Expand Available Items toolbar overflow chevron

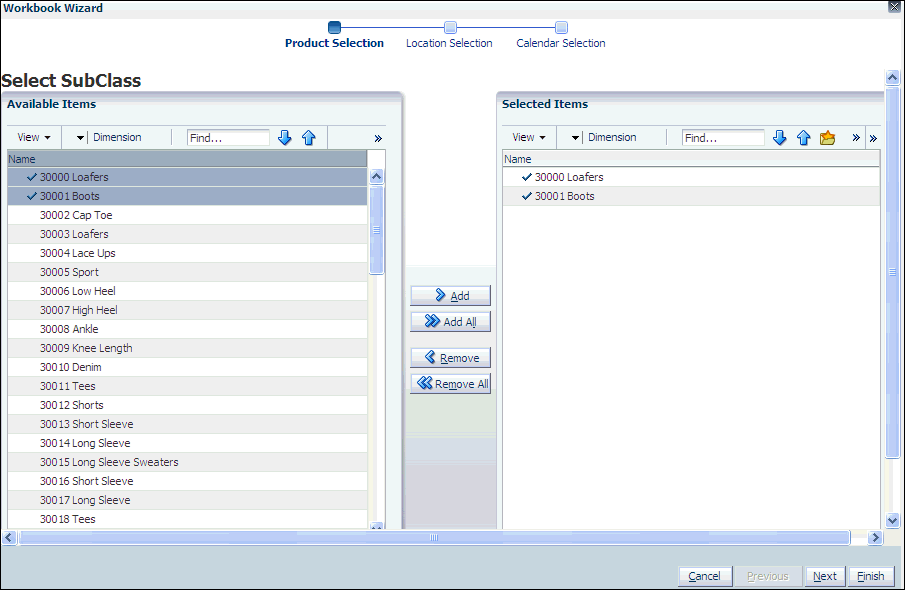tap(378, 138)
